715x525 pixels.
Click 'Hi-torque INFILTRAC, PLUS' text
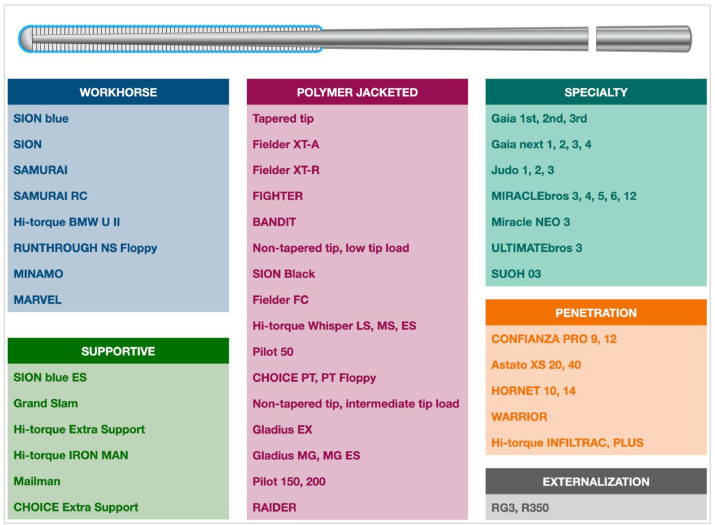pyautogui.click(x=567, y=443)
